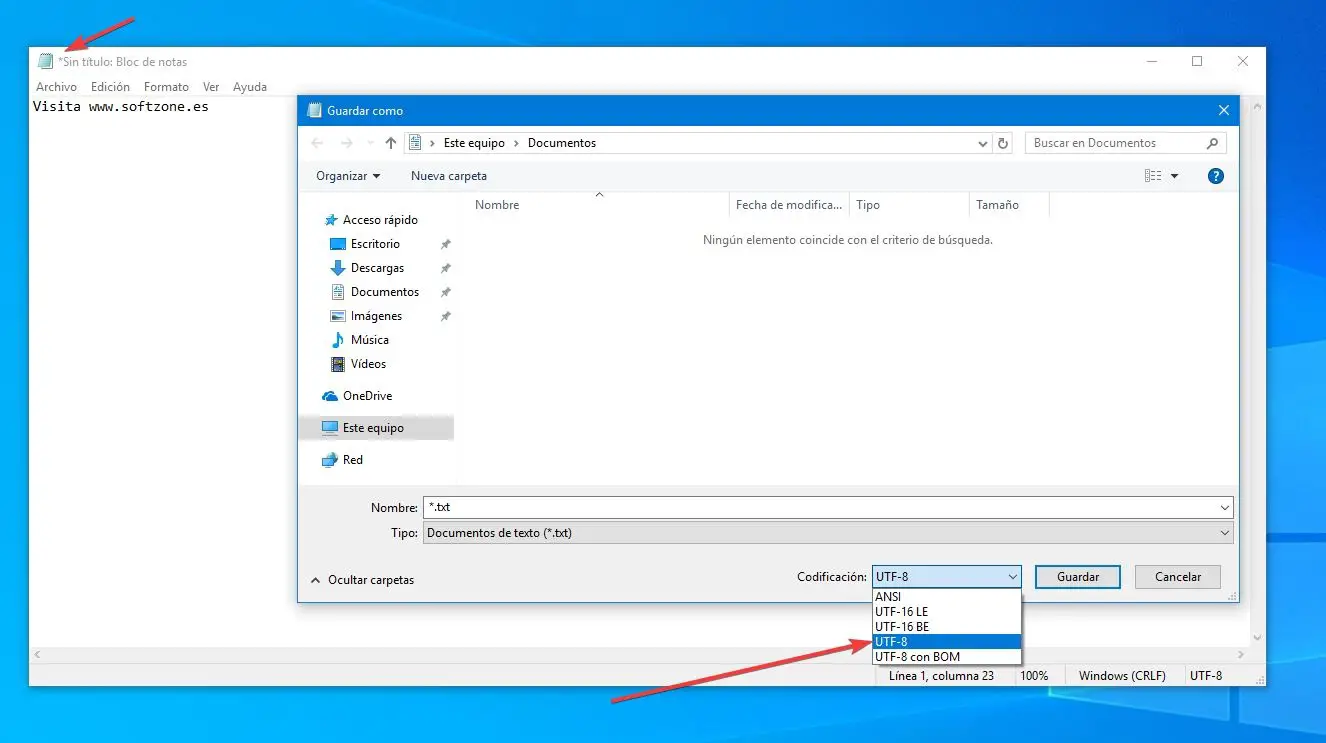Open the Organizar dropdown menu
This screenshot has width=1326, height=743.
(348, 176)
